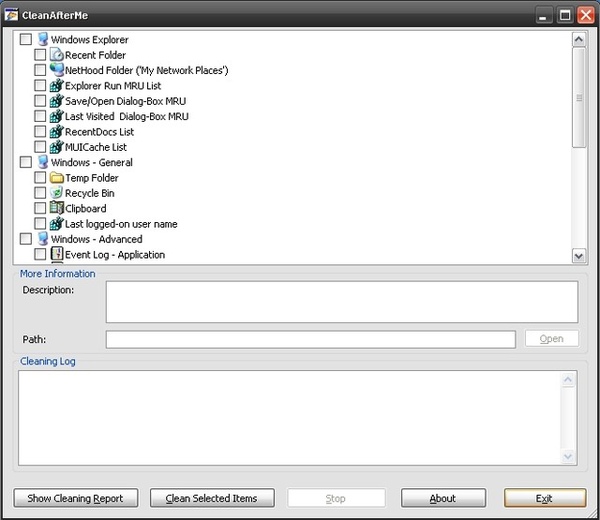Click the Cleaning Log scroll-up arrow
600x520 pixels.
coord(568,380)
